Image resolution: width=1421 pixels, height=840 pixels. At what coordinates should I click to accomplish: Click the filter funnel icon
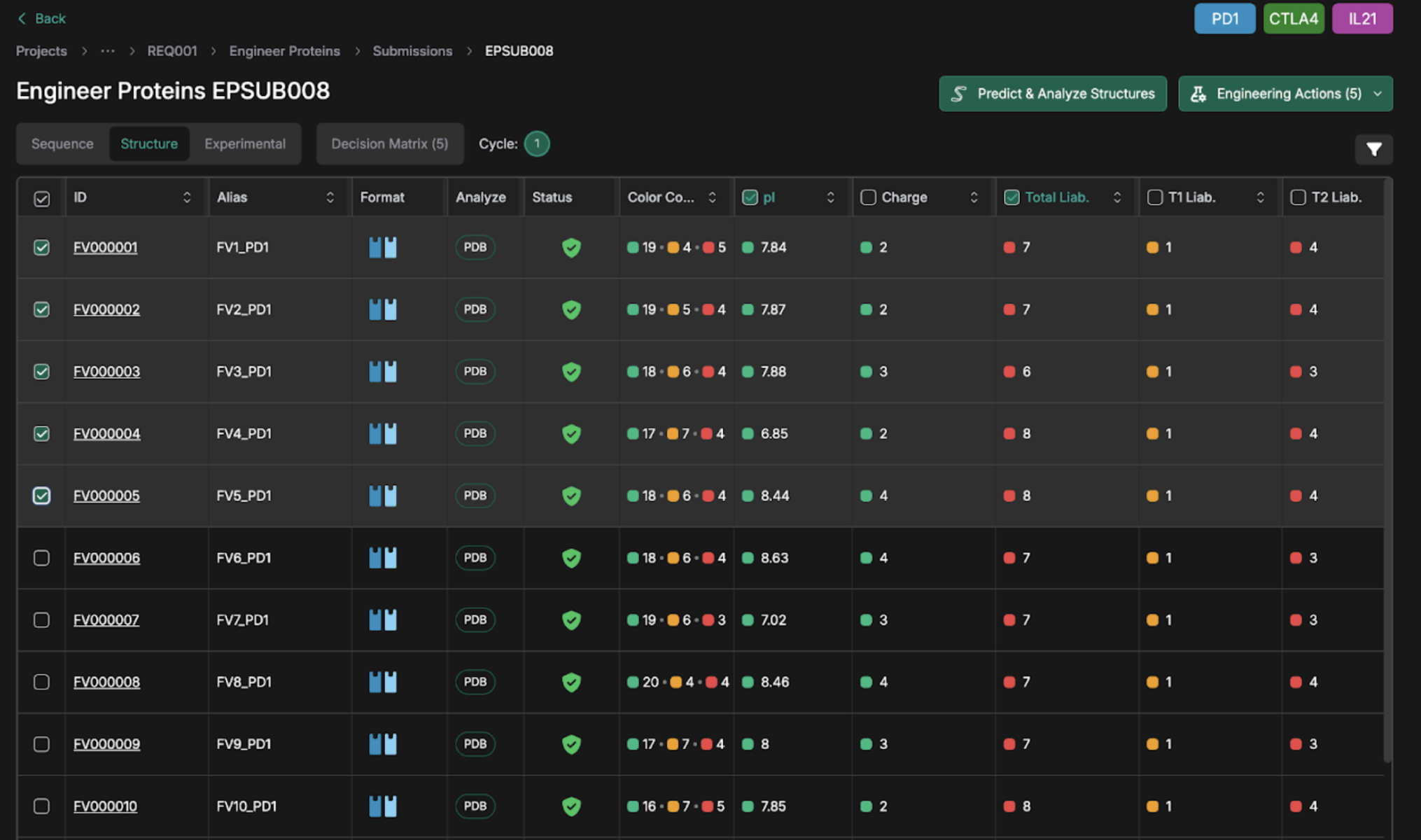coord(1373,149)
